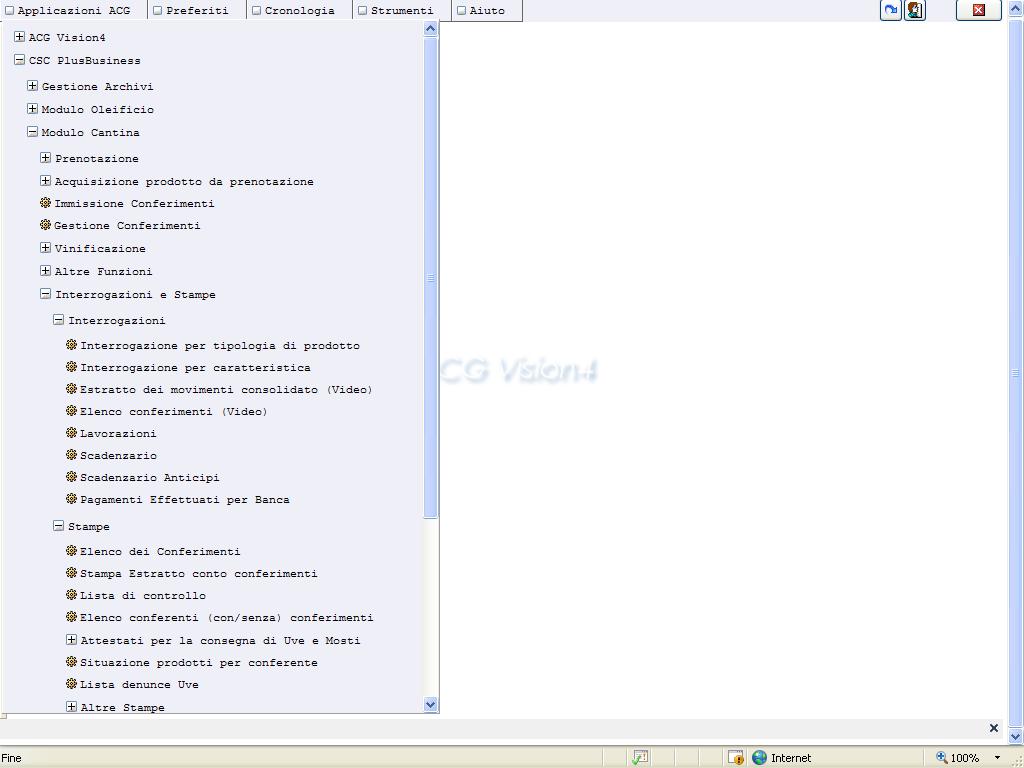Screen dimensions: 1024x768
Task: Click gear icon beside Lista di controllo
Action: pyautogui.click(x=71, y=595)
